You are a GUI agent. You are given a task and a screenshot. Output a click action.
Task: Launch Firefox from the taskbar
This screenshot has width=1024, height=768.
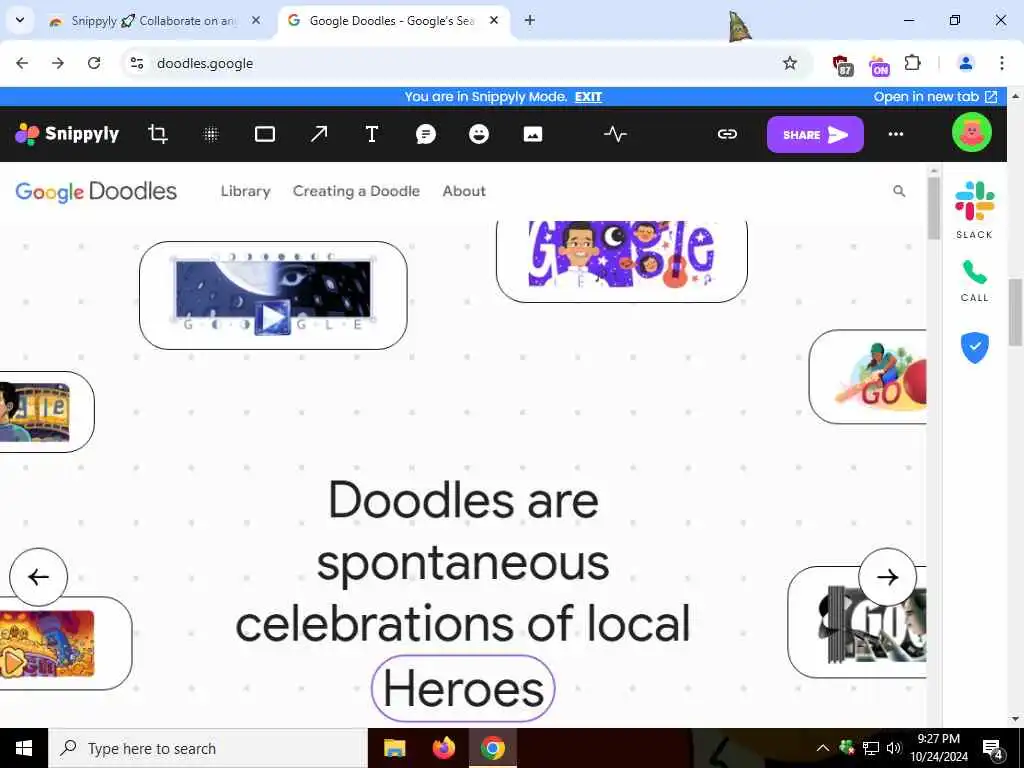(443, 748)
